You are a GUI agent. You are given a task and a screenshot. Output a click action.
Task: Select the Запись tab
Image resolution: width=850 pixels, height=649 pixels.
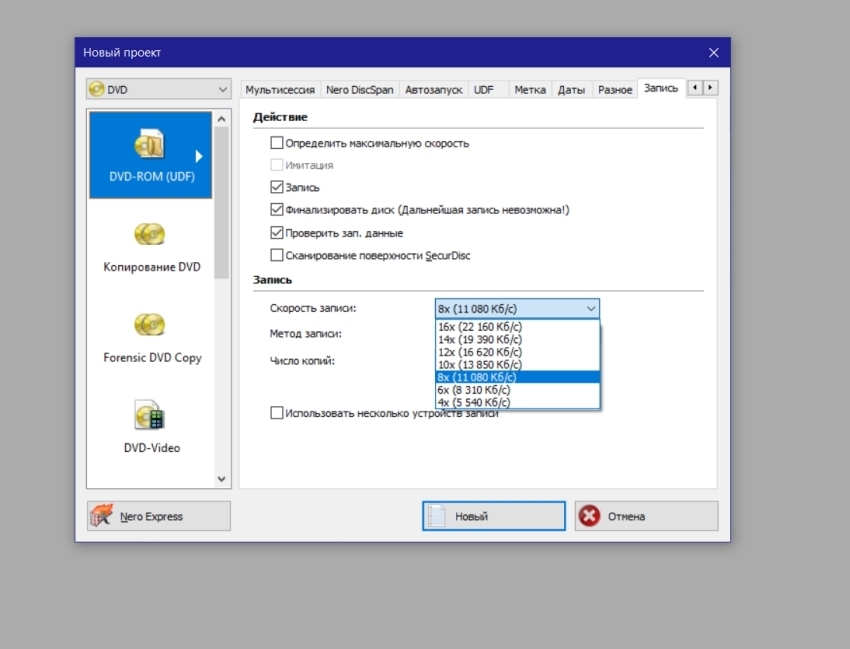point(661,88)
